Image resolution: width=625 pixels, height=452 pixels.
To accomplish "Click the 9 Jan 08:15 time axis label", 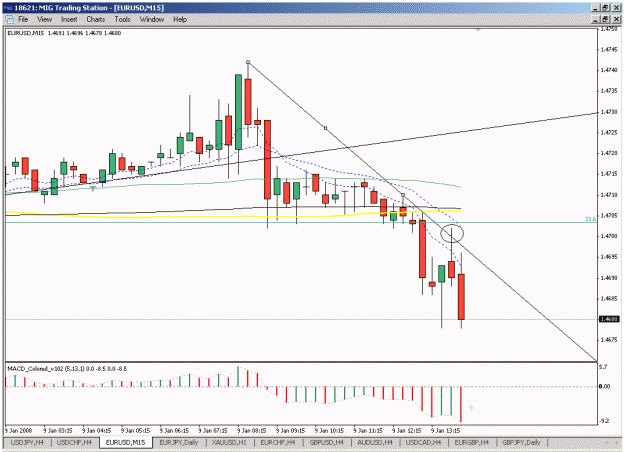I will 251,431.
